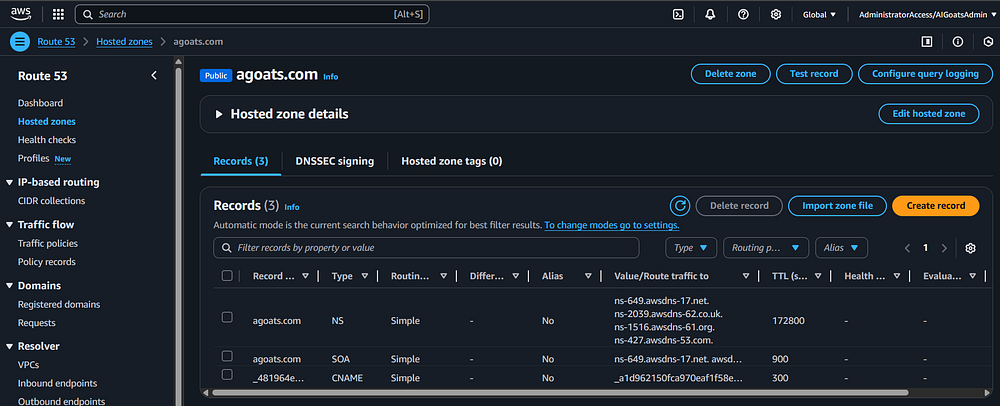Refresh the records list

[x=680, y=206]
